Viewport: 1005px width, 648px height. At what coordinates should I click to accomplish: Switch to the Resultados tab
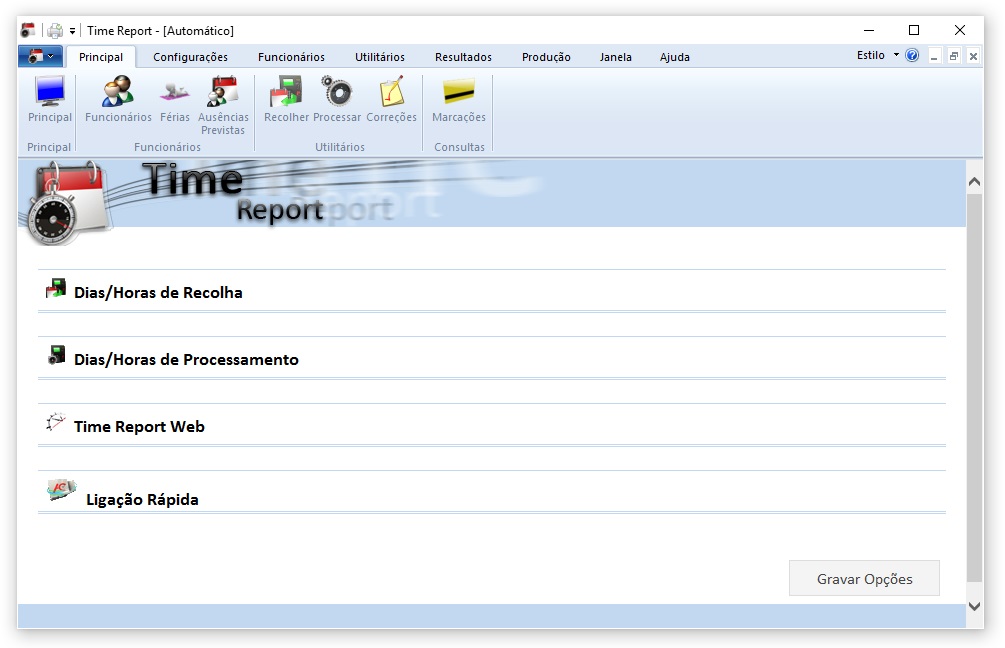tap(463, 57)
